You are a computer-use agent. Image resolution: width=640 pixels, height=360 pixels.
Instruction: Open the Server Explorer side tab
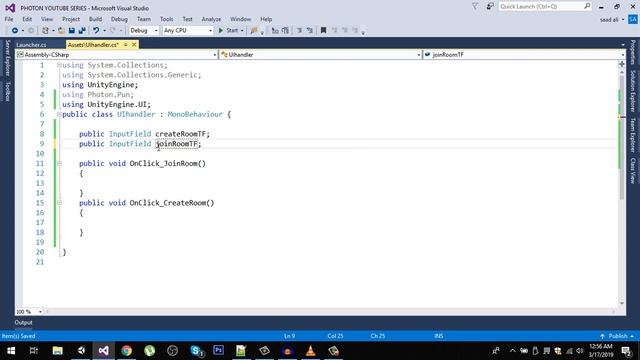(7, 58)
